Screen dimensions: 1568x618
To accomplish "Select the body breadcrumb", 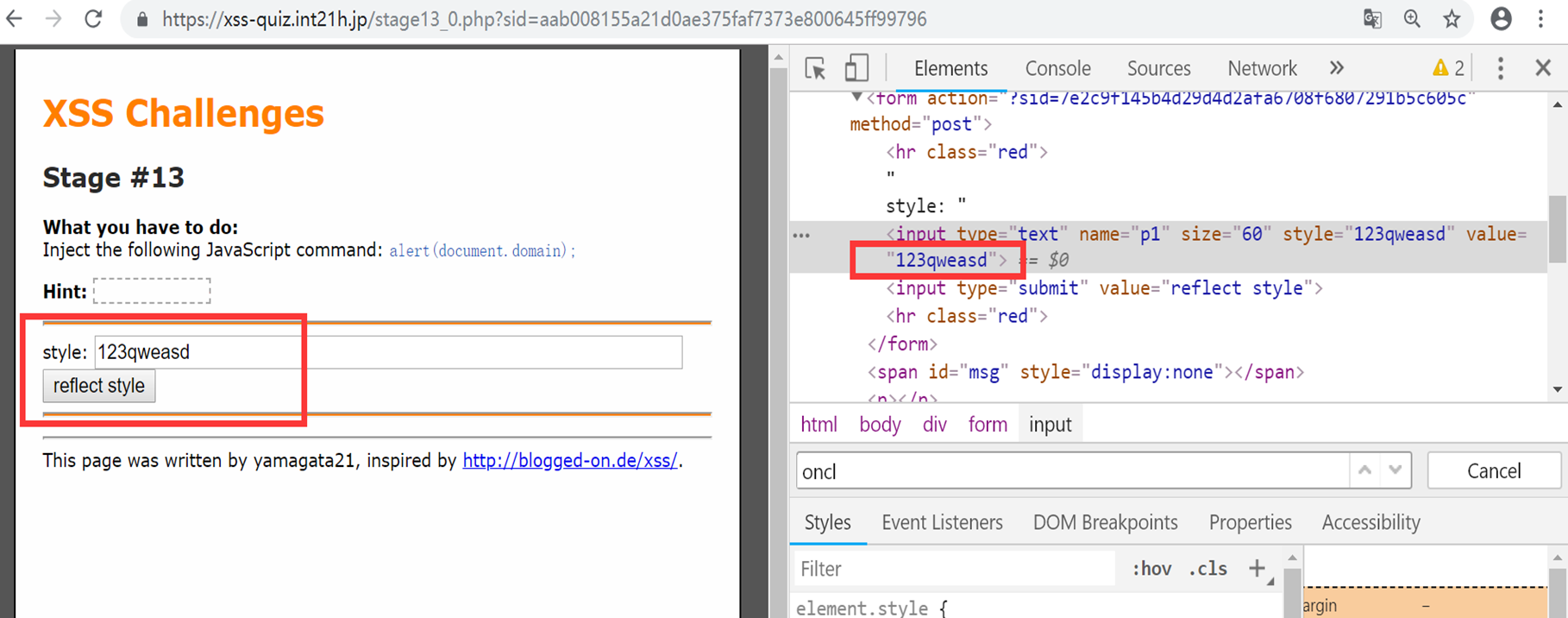I will 880,425.
